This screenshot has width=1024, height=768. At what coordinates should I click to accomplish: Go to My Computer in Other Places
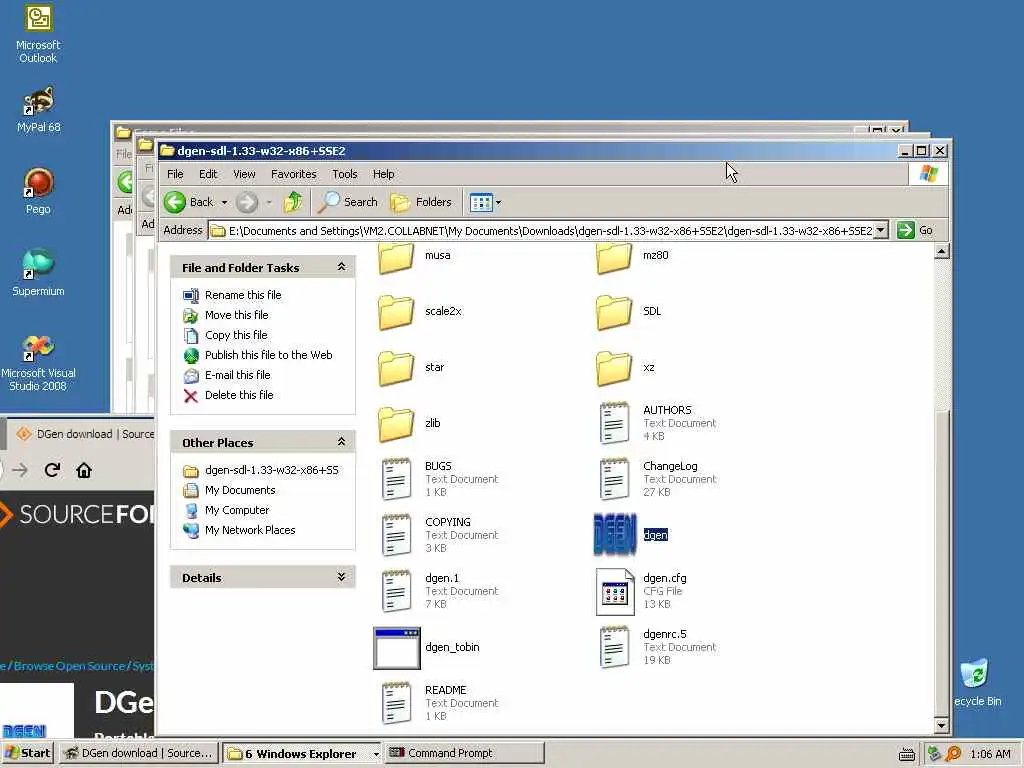click(x=236, y=510)
